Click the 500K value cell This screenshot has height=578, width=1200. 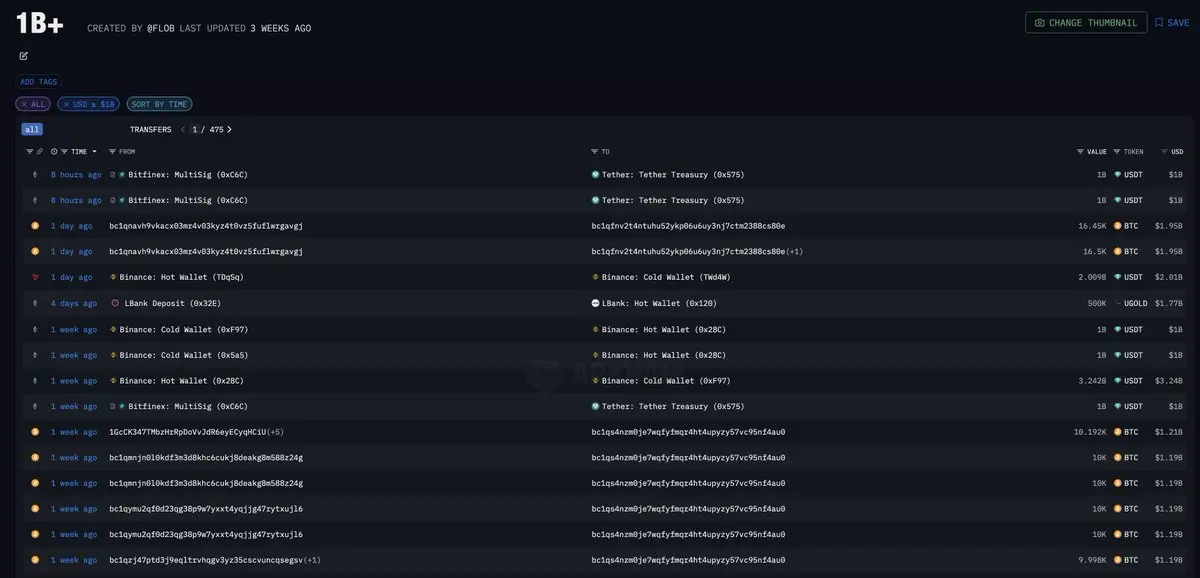pyautogui.click(x=1097, y=303)
